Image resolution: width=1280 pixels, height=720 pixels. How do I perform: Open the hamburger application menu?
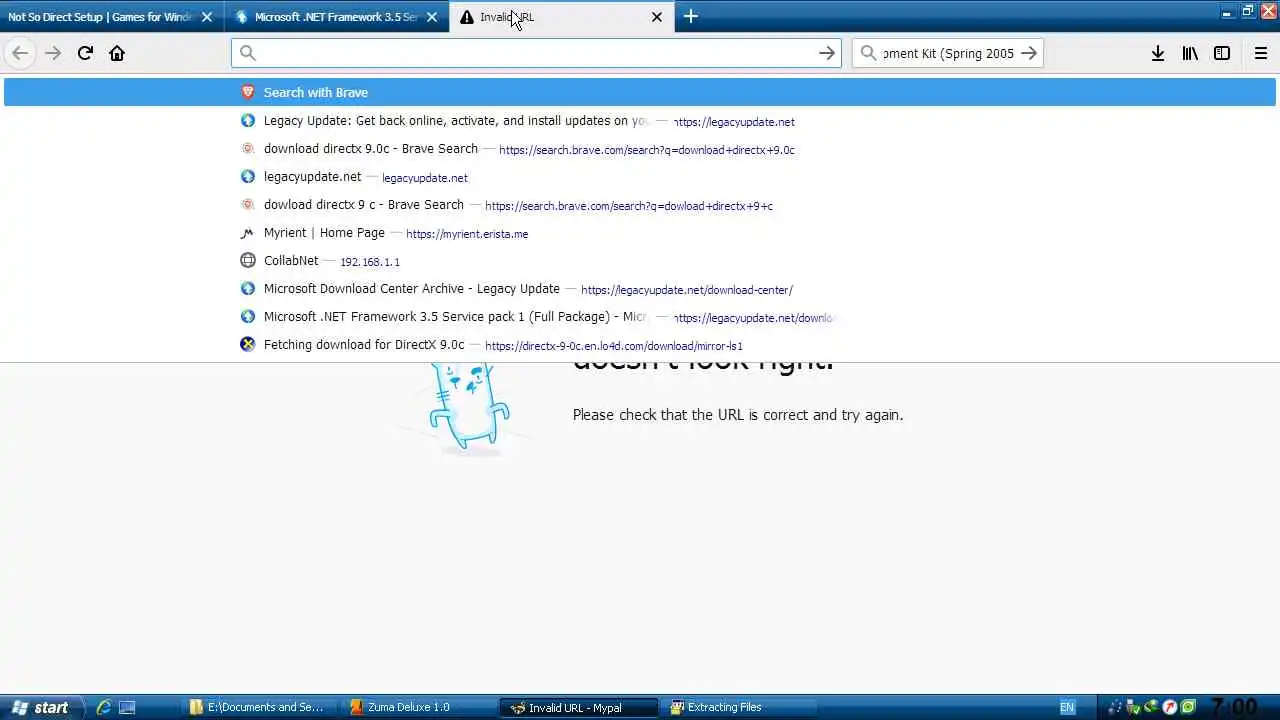pos(1261,53)
